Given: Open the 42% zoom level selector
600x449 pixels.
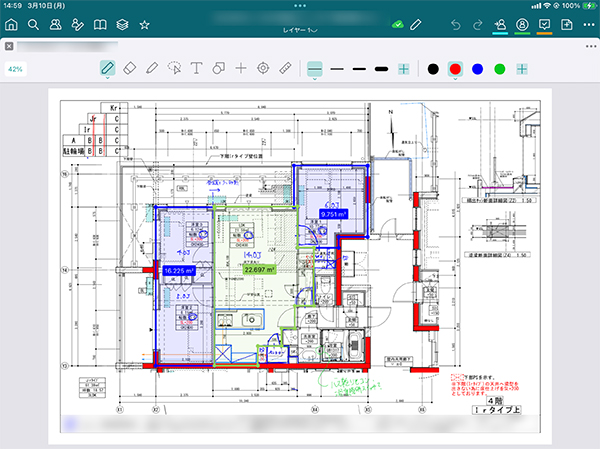Looking at the screenshot, I should click(x=16, y=69).
